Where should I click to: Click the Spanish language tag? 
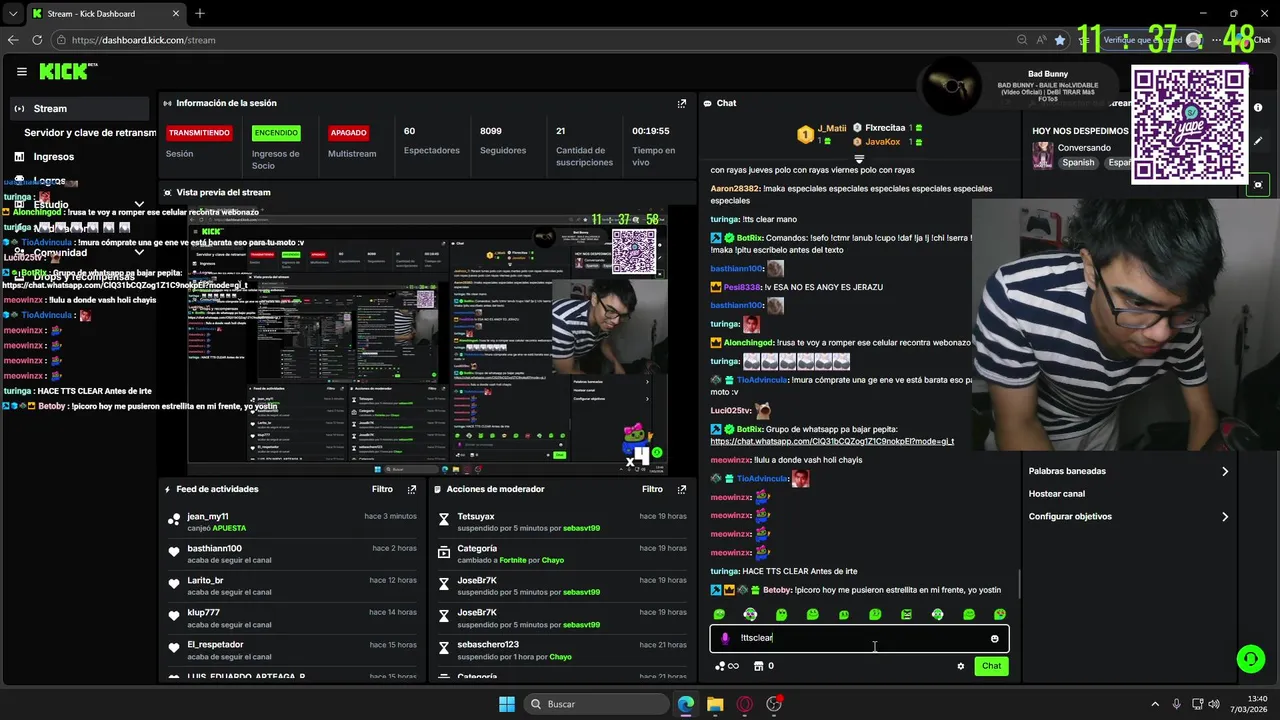(x=1078, y=162)
